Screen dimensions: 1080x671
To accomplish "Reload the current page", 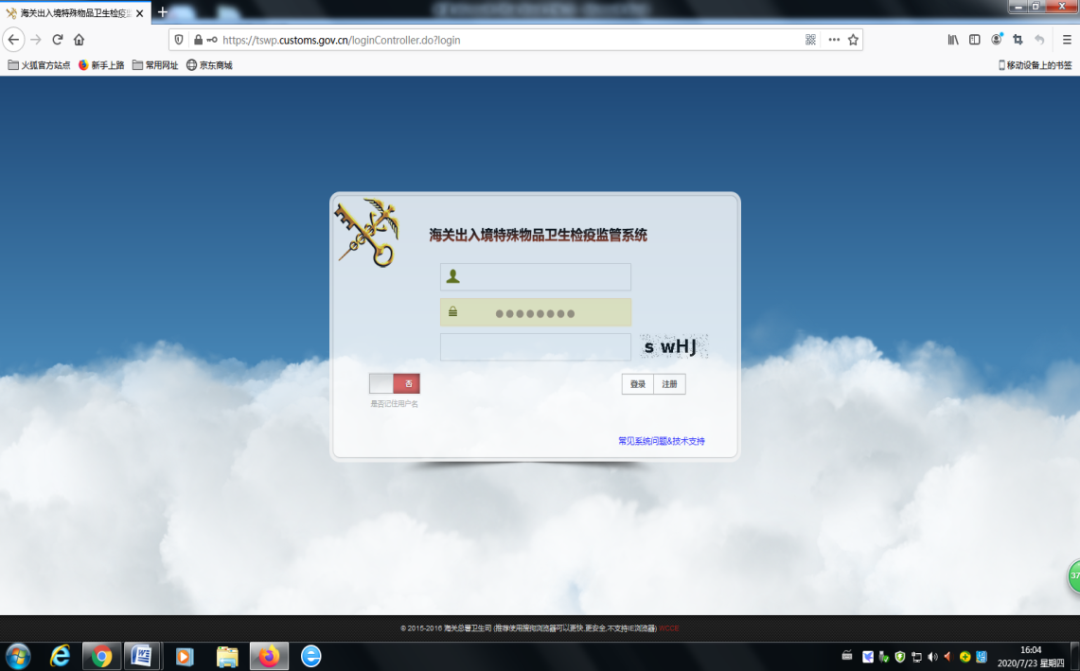I will tap(58, 40).
